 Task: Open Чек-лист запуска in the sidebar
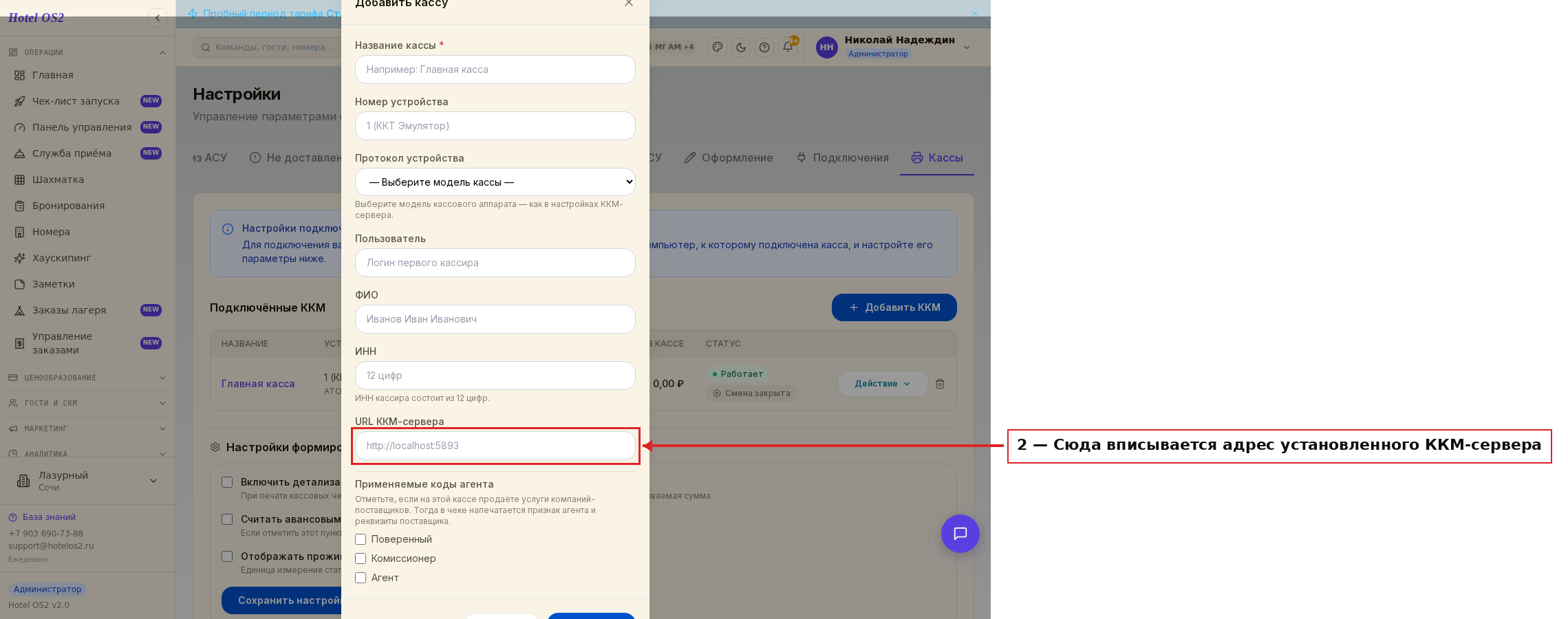(87, 101)
